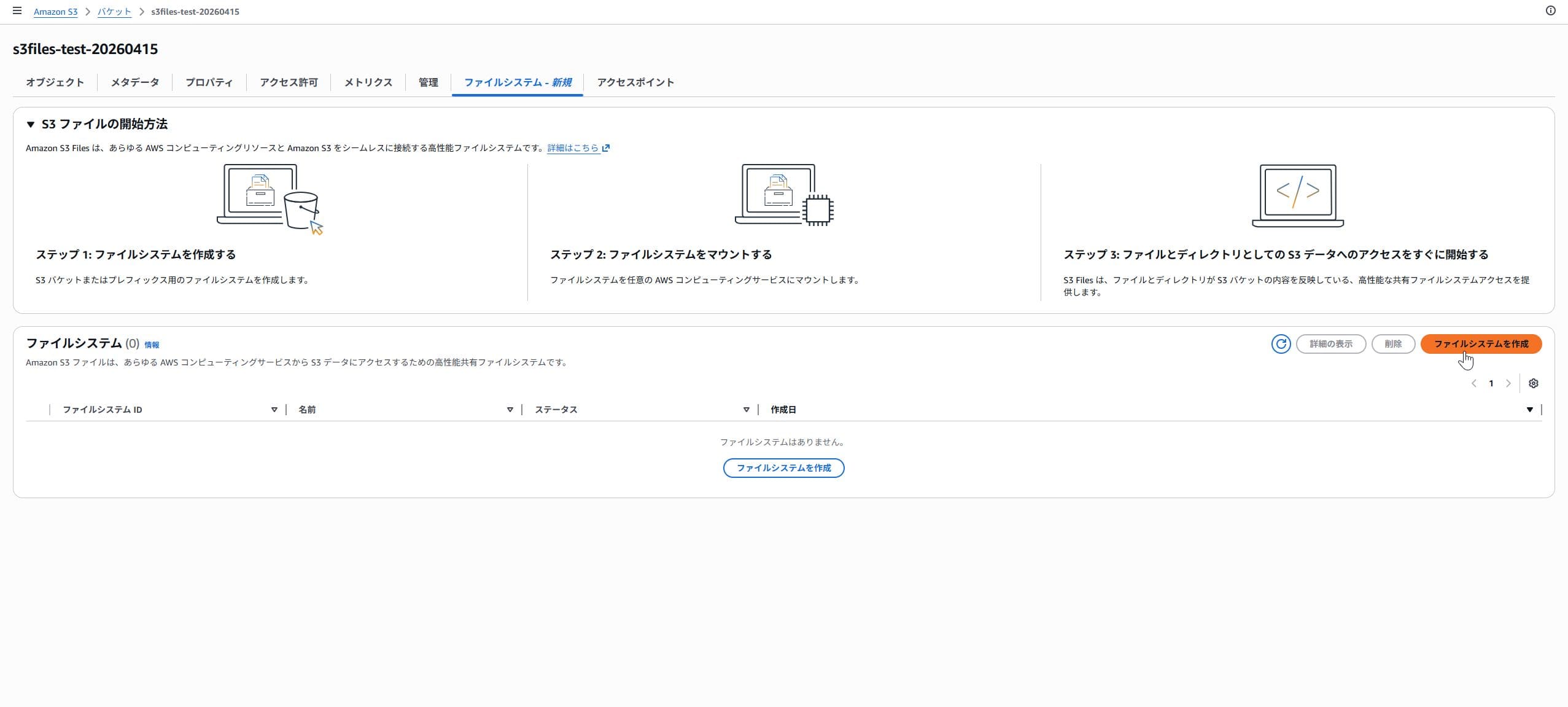Click the orange ファイルシステムを作成 button
1568x707 pixels.
click(1481, 344)
